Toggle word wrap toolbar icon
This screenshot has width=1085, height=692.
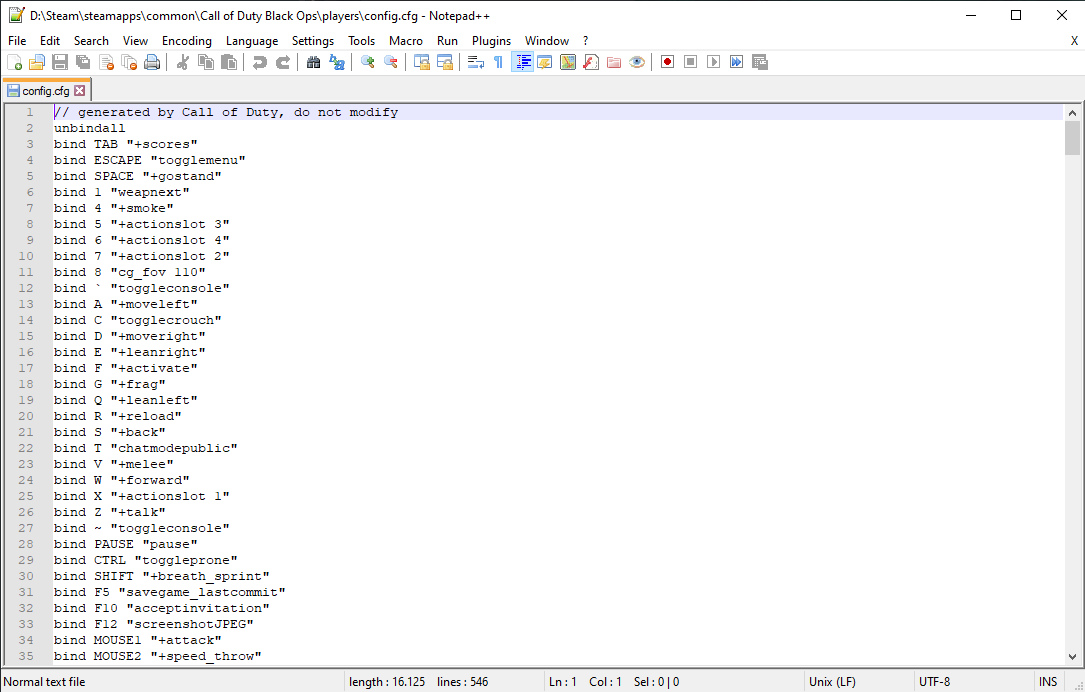475,62
